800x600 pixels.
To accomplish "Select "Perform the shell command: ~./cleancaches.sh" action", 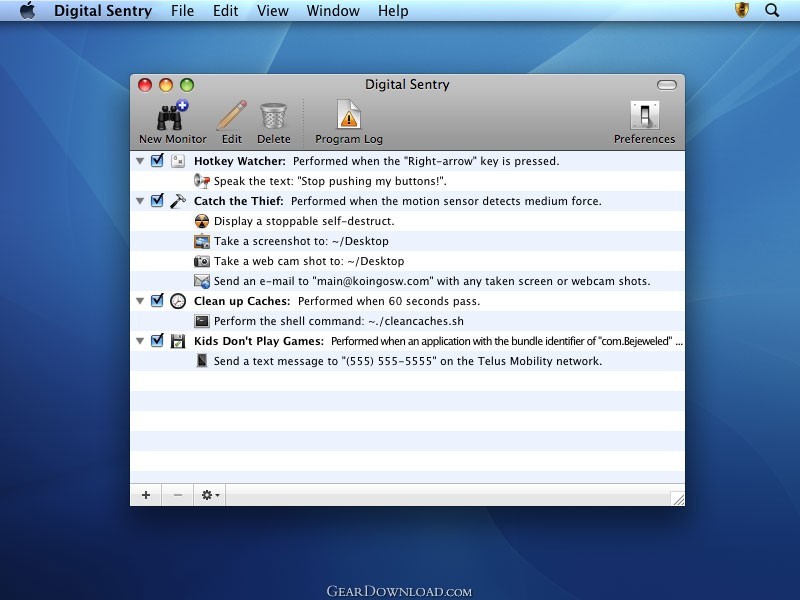I will tap(339, 321).
